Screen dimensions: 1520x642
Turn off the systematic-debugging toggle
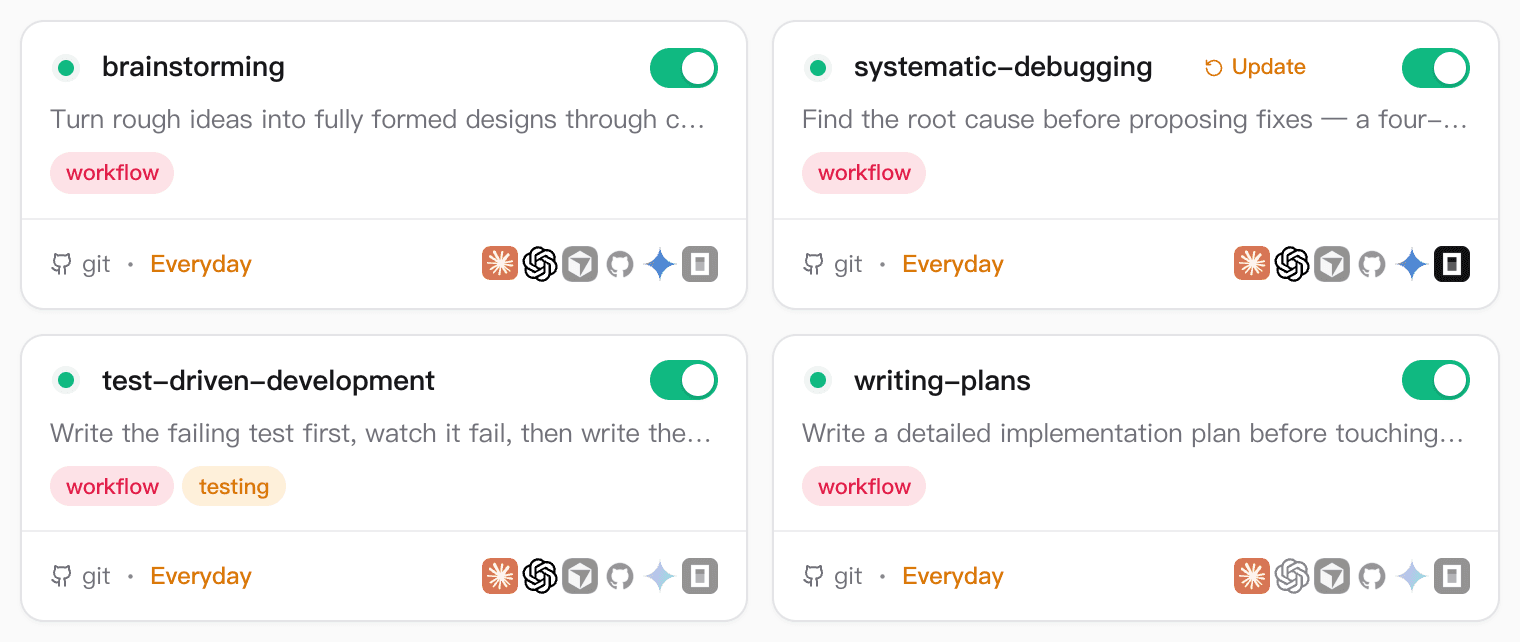point(1436,68)
